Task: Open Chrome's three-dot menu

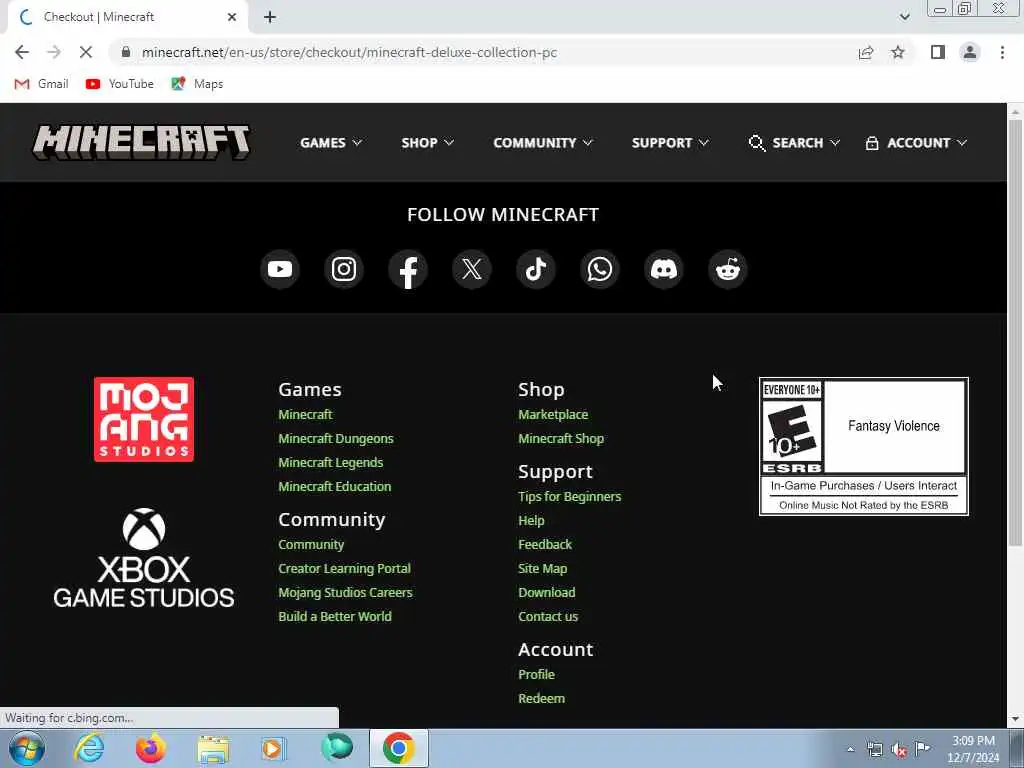Action: [x=1002, y=52]
